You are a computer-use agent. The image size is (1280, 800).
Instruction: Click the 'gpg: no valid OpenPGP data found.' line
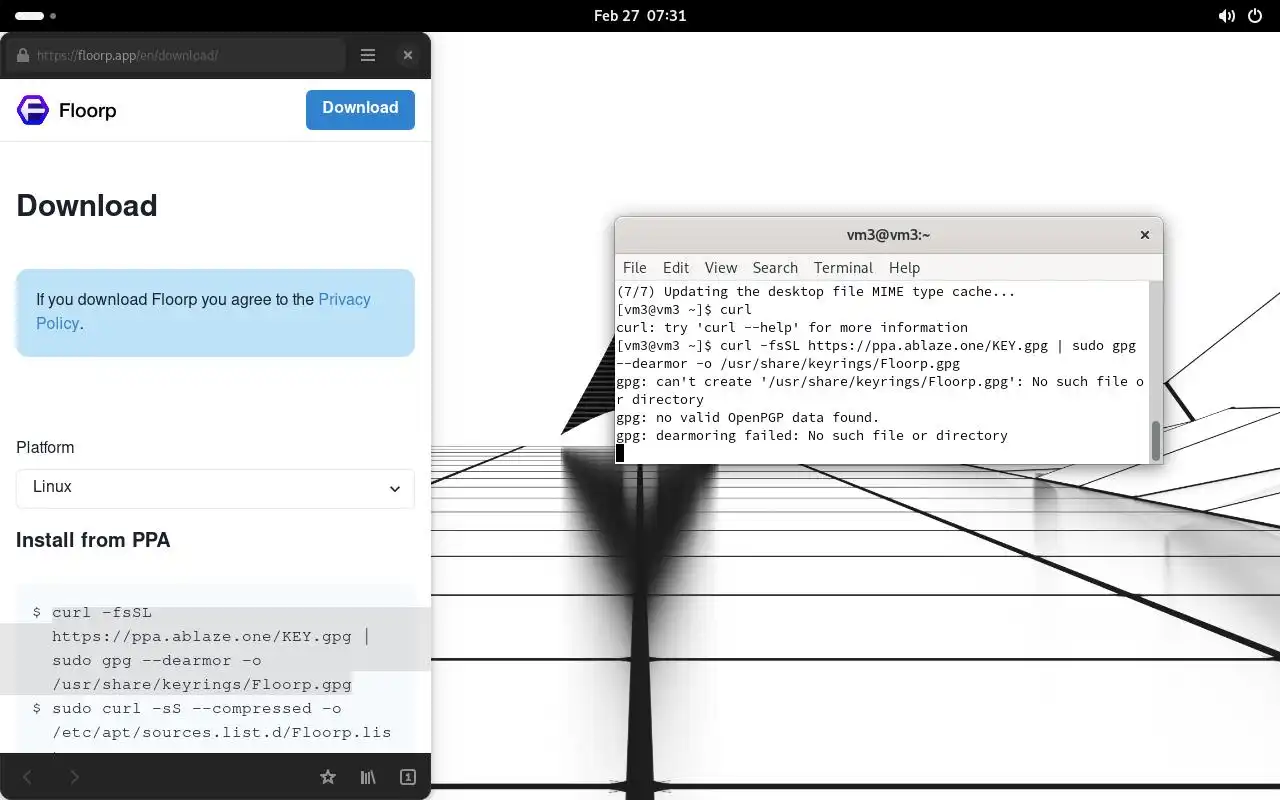coord(748,418)
